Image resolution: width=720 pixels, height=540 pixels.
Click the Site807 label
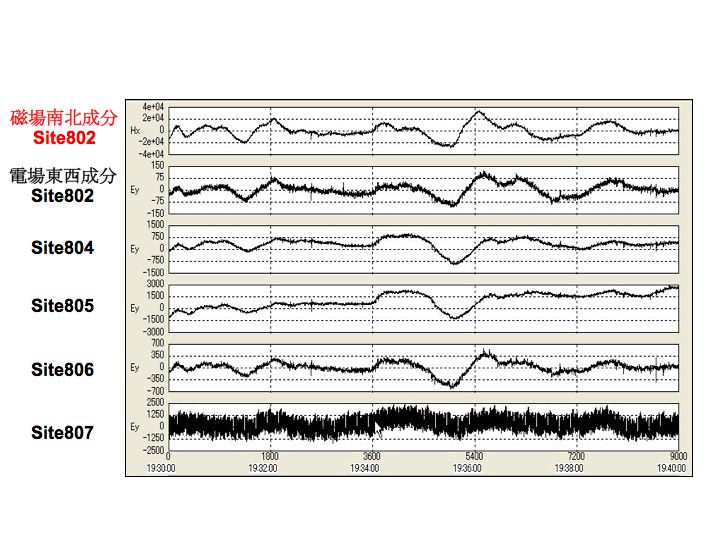[x=62, y=433]
